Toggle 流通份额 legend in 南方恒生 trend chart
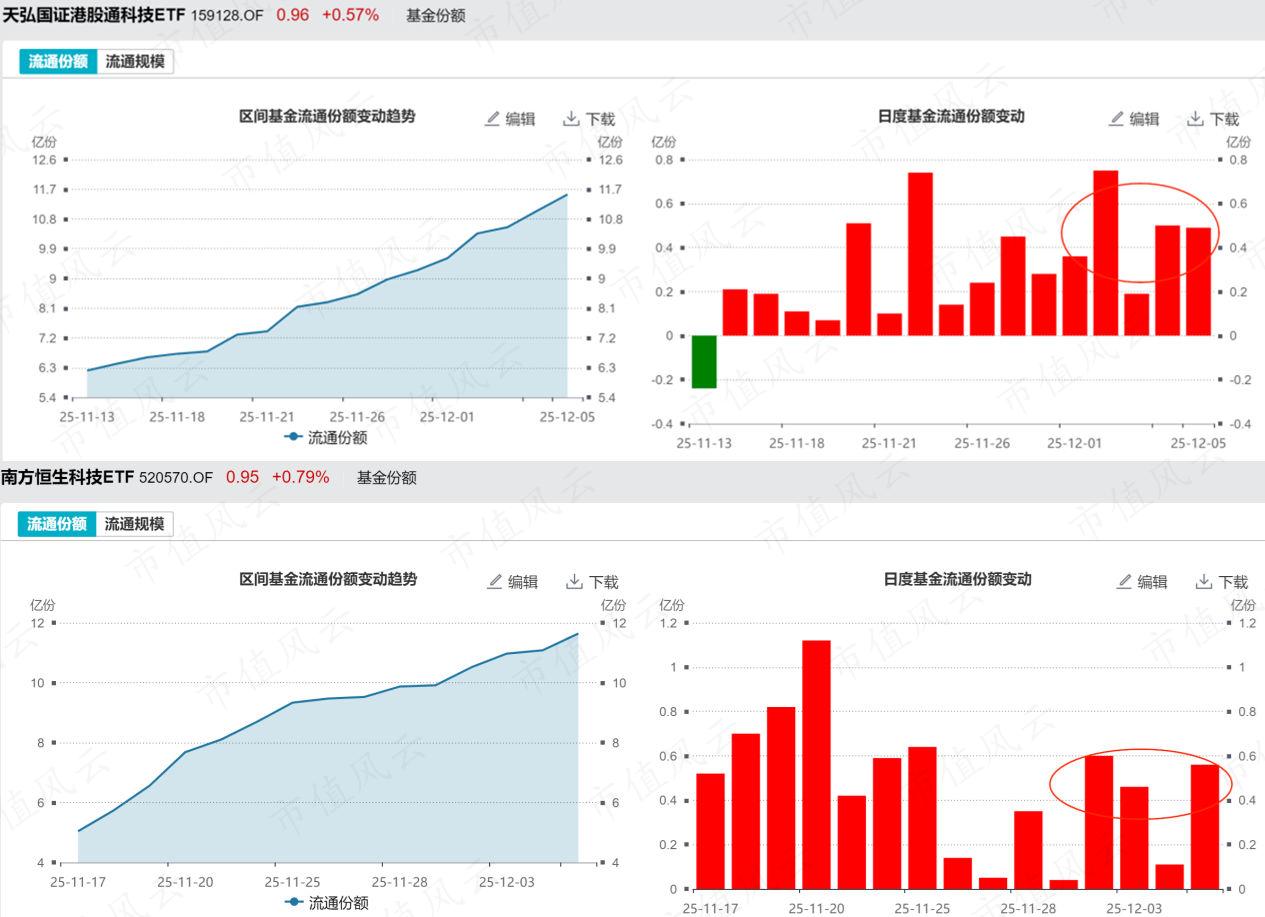Image resolution: width=1265 pixels, height=917 pixels. point(326,903)
